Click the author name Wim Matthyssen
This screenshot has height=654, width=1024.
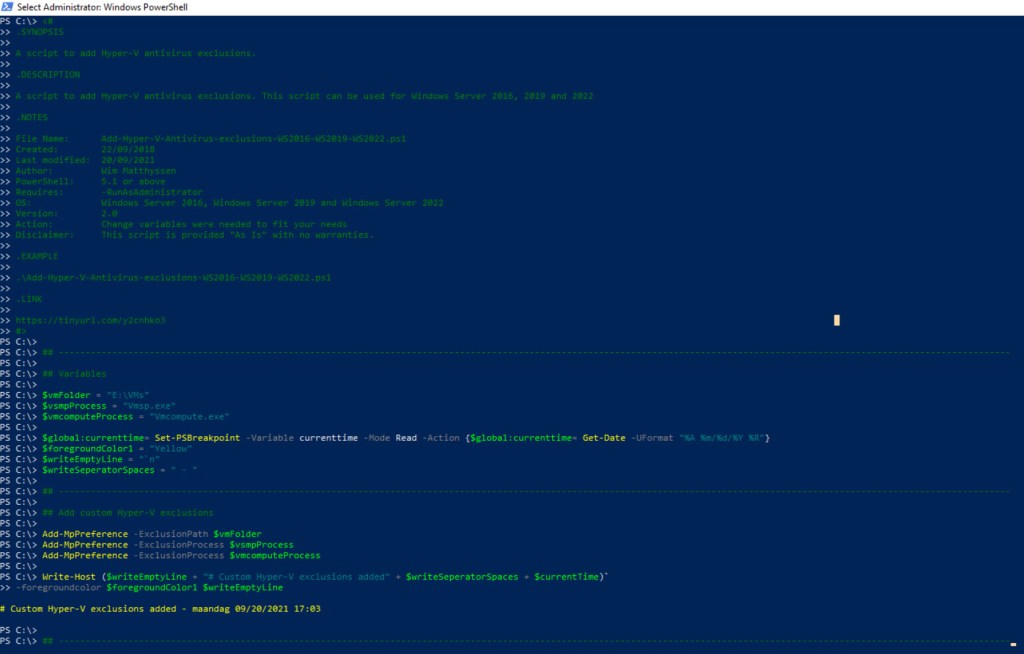tap(138, 171)
